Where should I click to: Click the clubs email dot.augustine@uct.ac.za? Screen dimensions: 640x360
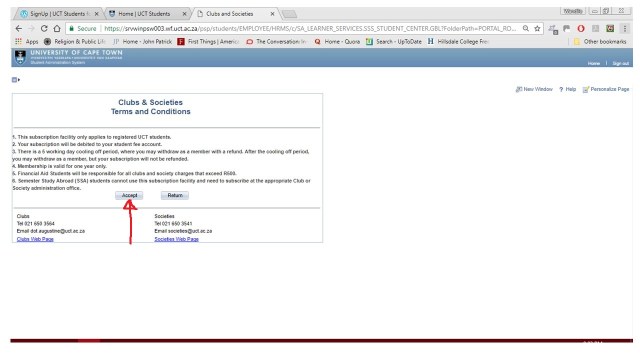(x=58, y=231)
